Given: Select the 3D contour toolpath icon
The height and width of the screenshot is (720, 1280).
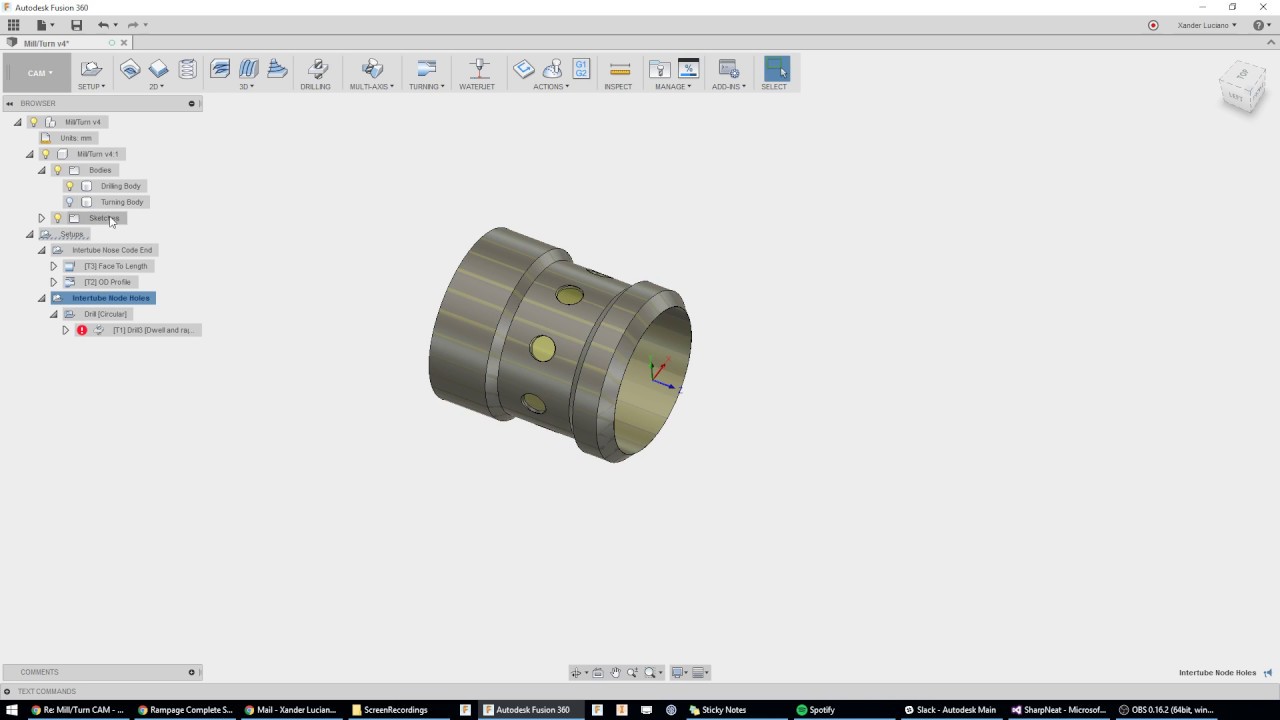Looking at the screenshot, I should click(x=277, y=68).
